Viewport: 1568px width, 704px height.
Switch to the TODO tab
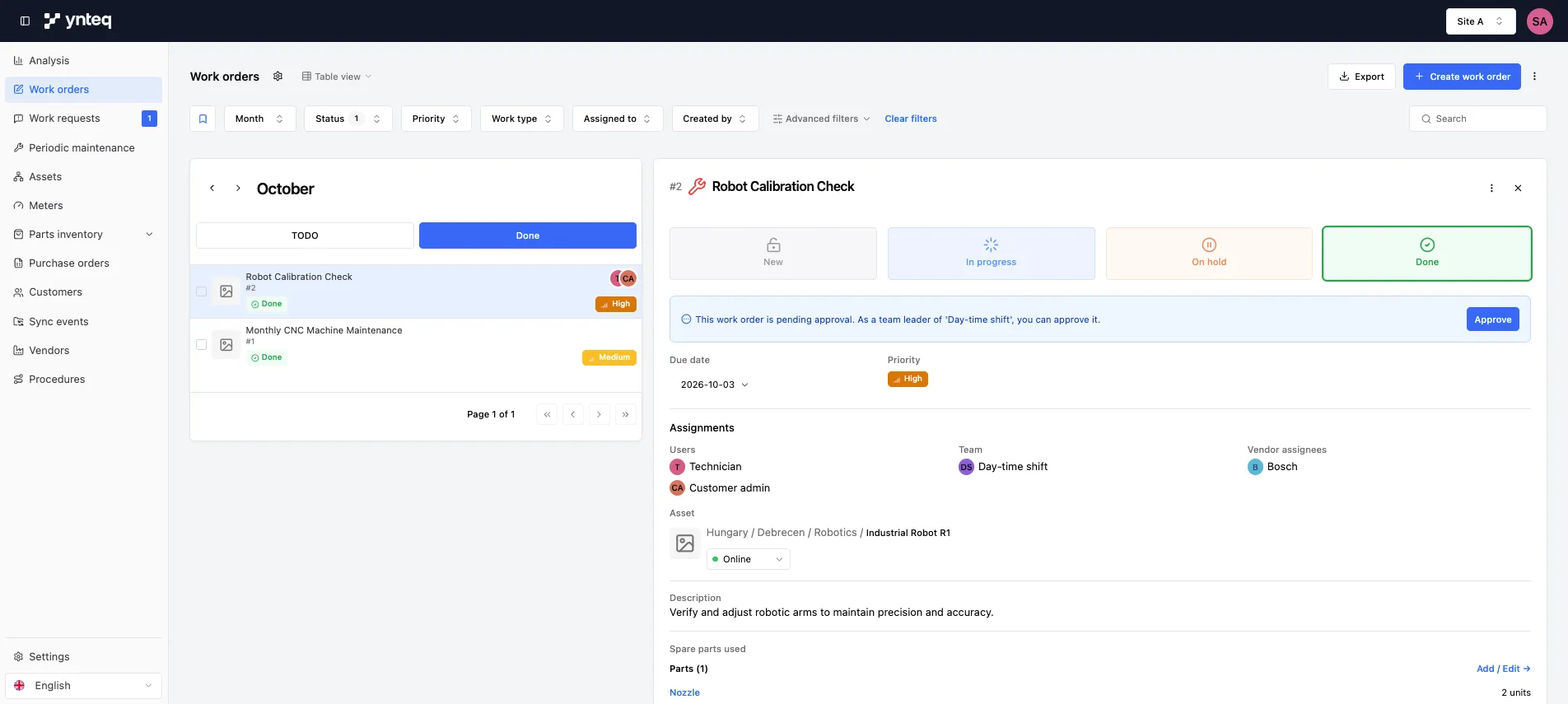305,235
